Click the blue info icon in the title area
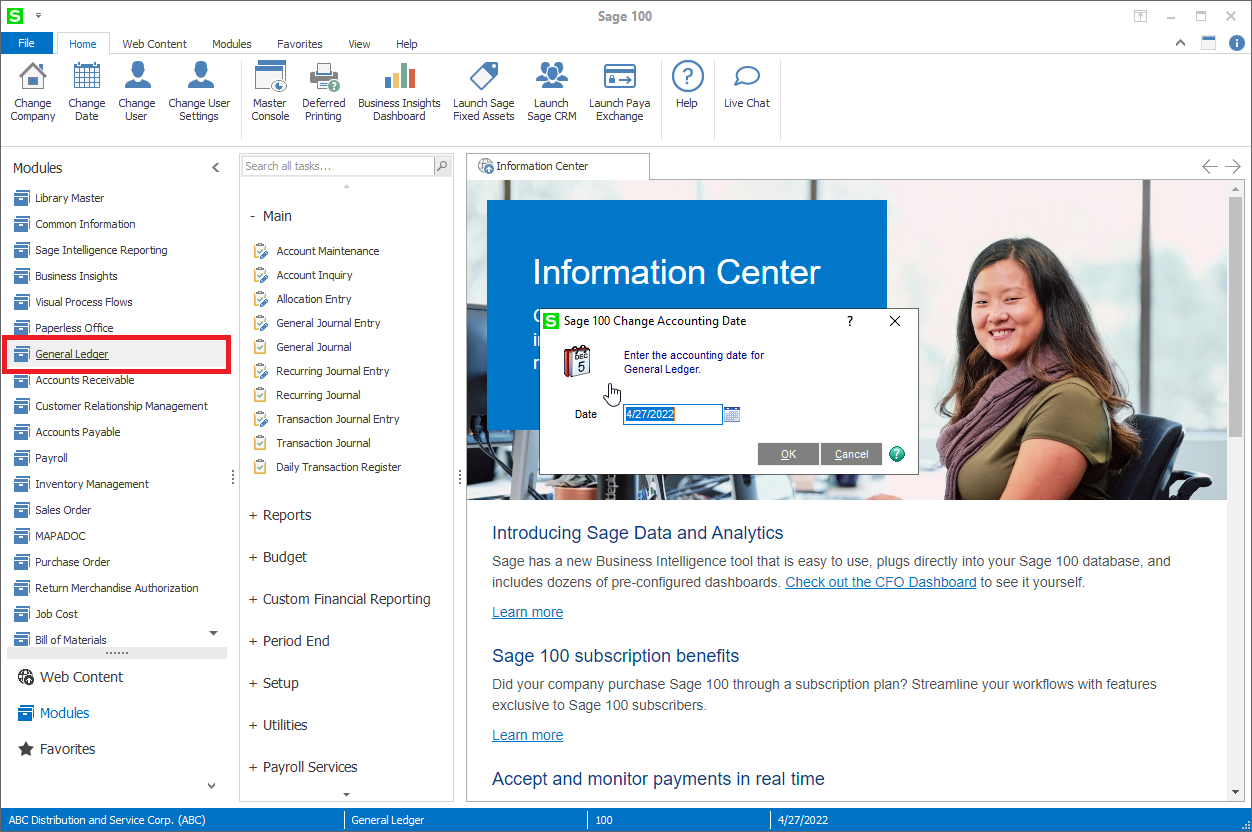 coord(1237,43)
